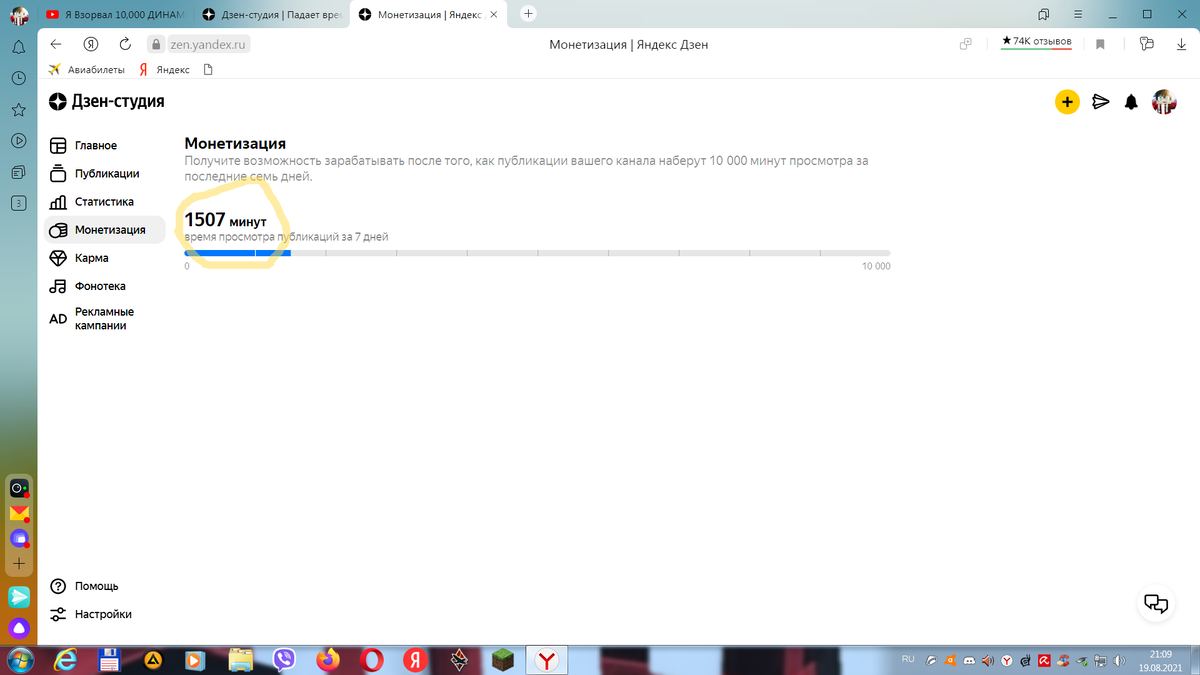The width and height of the screenshot is (1200, 675).
Task: Click the yellow plus create button
Action: (1067, 101)
